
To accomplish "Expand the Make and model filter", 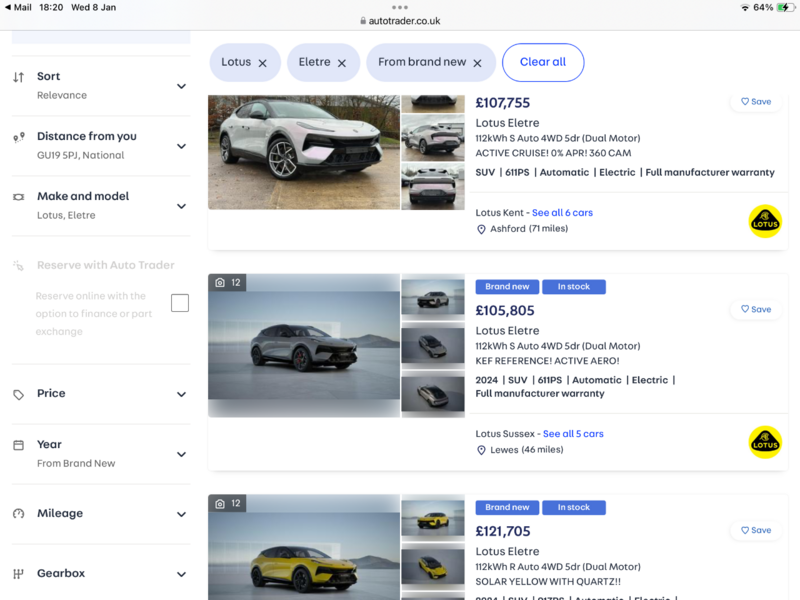I will (x=181, y=206).
